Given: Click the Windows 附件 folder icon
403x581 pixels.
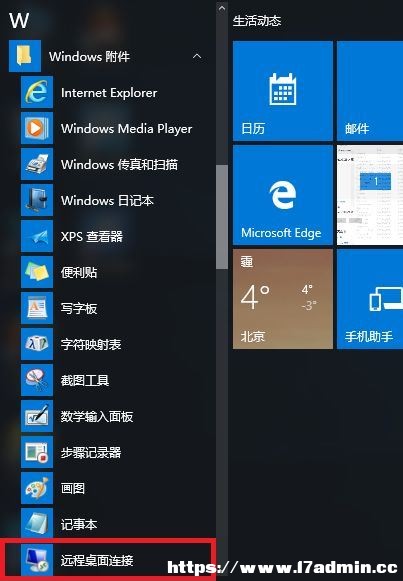Looking at the screenshot, I should [25, 56].
